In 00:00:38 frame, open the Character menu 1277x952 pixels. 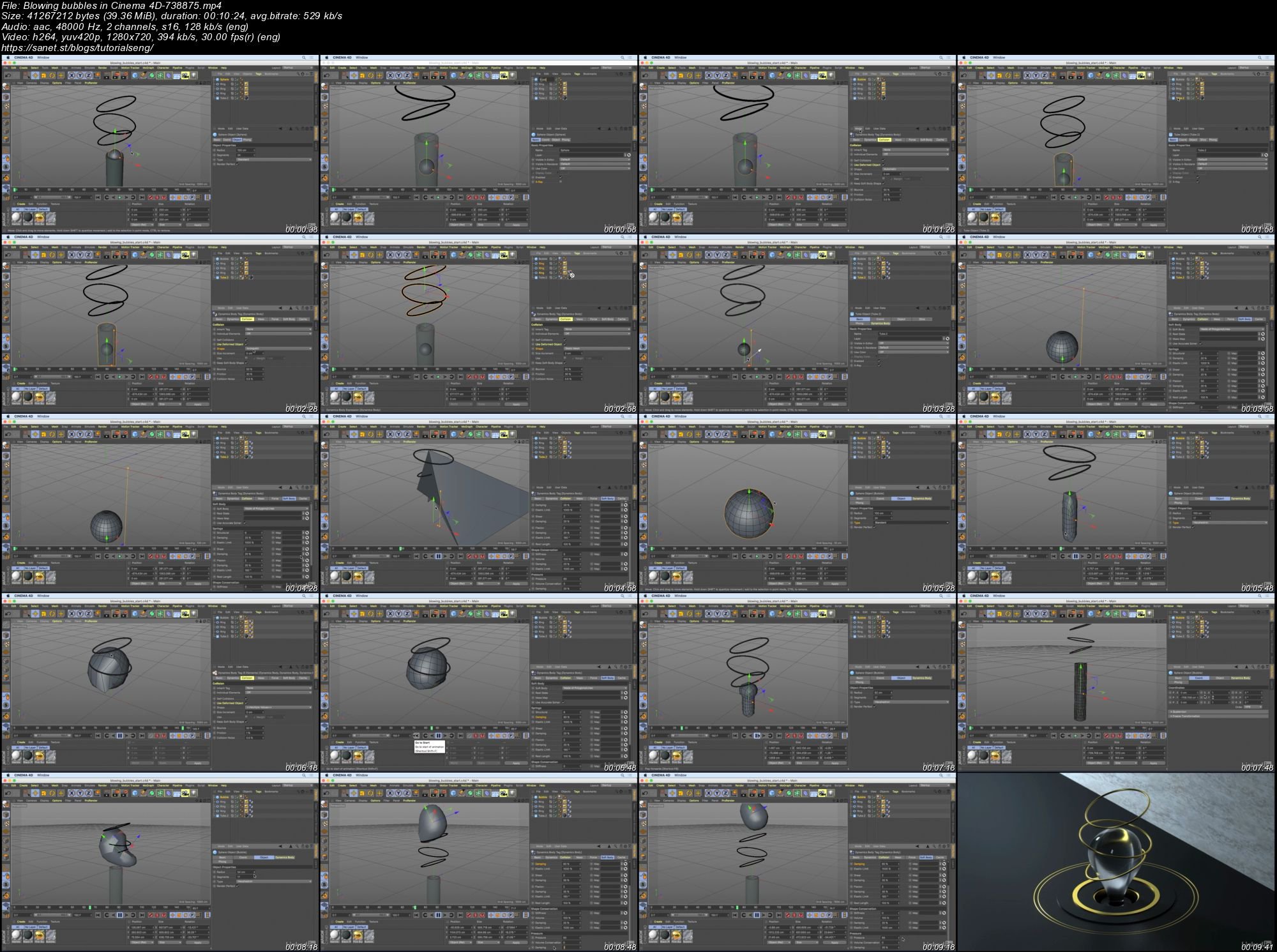(x=163, y=68)
